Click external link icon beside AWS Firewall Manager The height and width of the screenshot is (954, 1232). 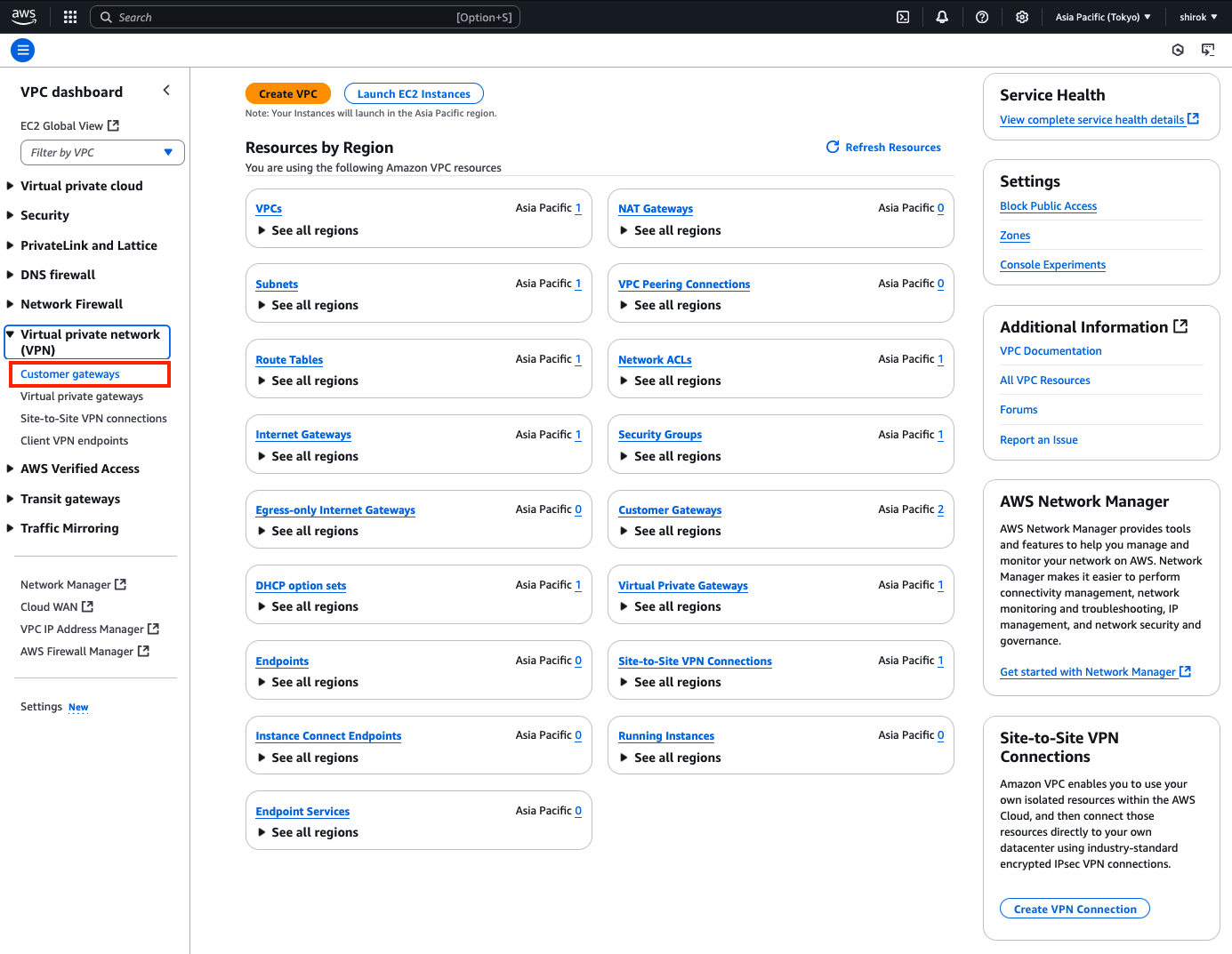tap(143, 651)
